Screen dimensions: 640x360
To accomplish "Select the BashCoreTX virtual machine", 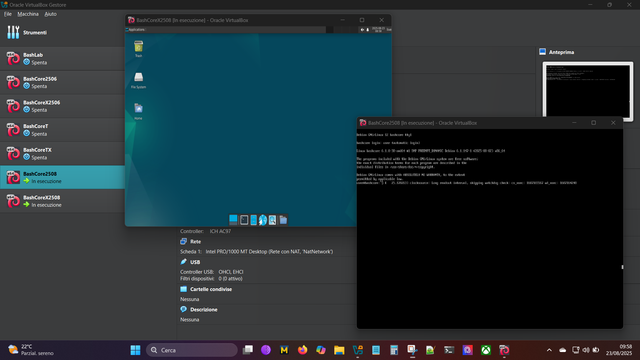I will click(62, 153).
